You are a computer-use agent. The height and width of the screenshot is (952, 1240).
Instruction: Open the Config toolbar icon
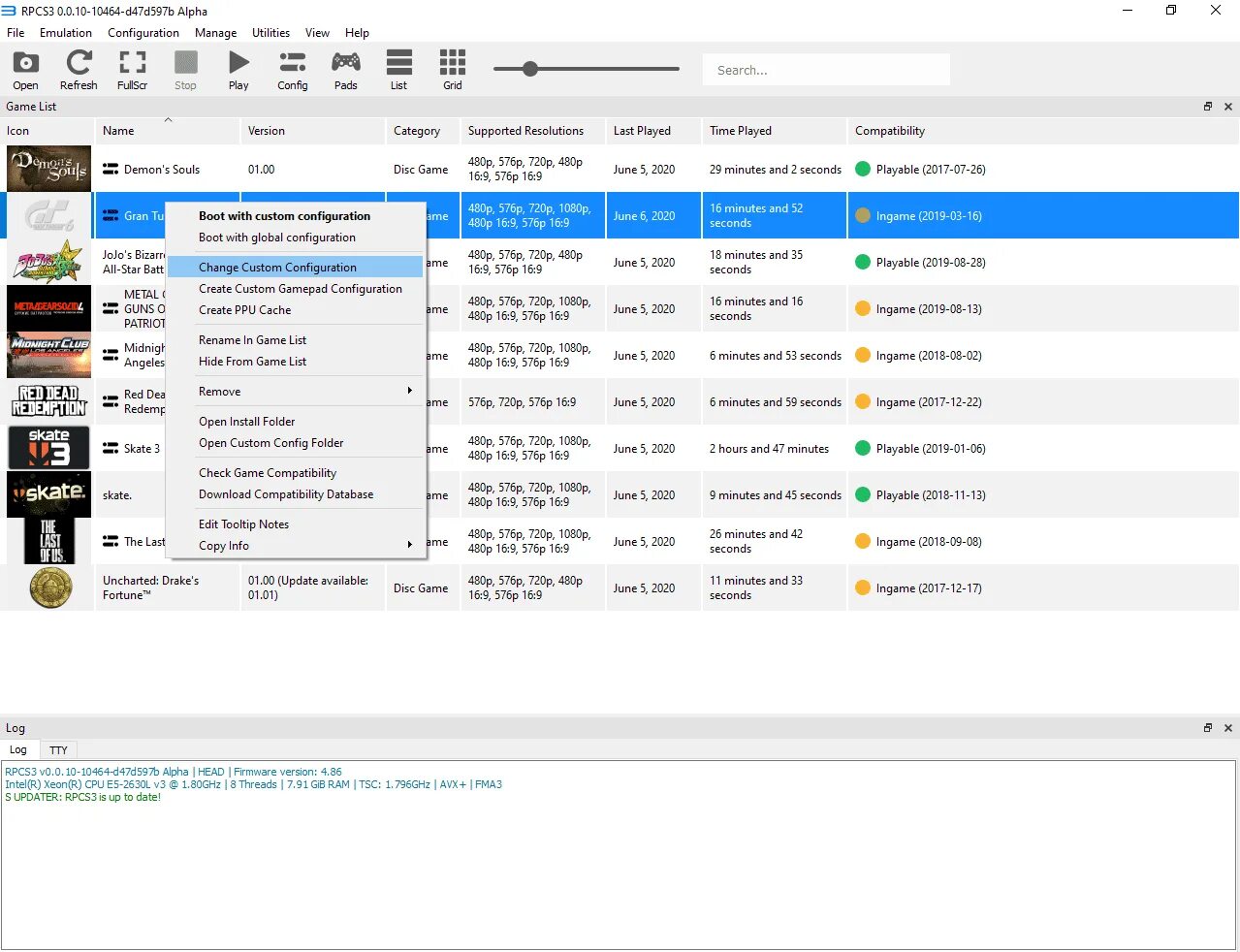click(292, 70)
